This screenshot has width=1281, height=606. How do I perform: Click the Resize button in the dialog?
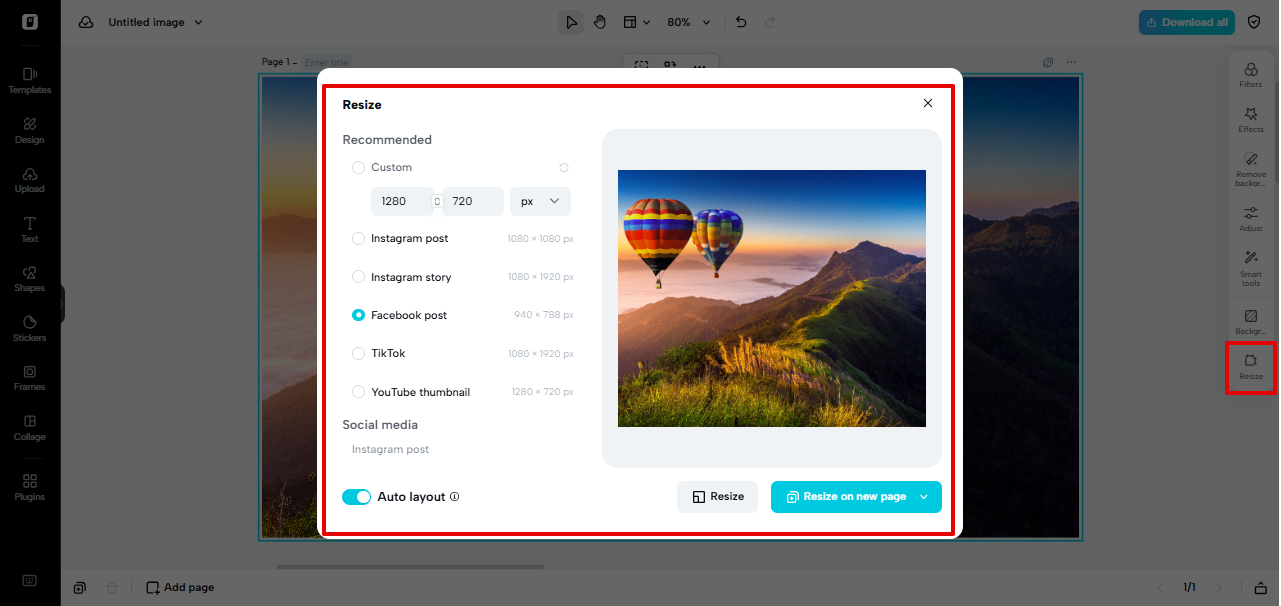tap(717, 496)
